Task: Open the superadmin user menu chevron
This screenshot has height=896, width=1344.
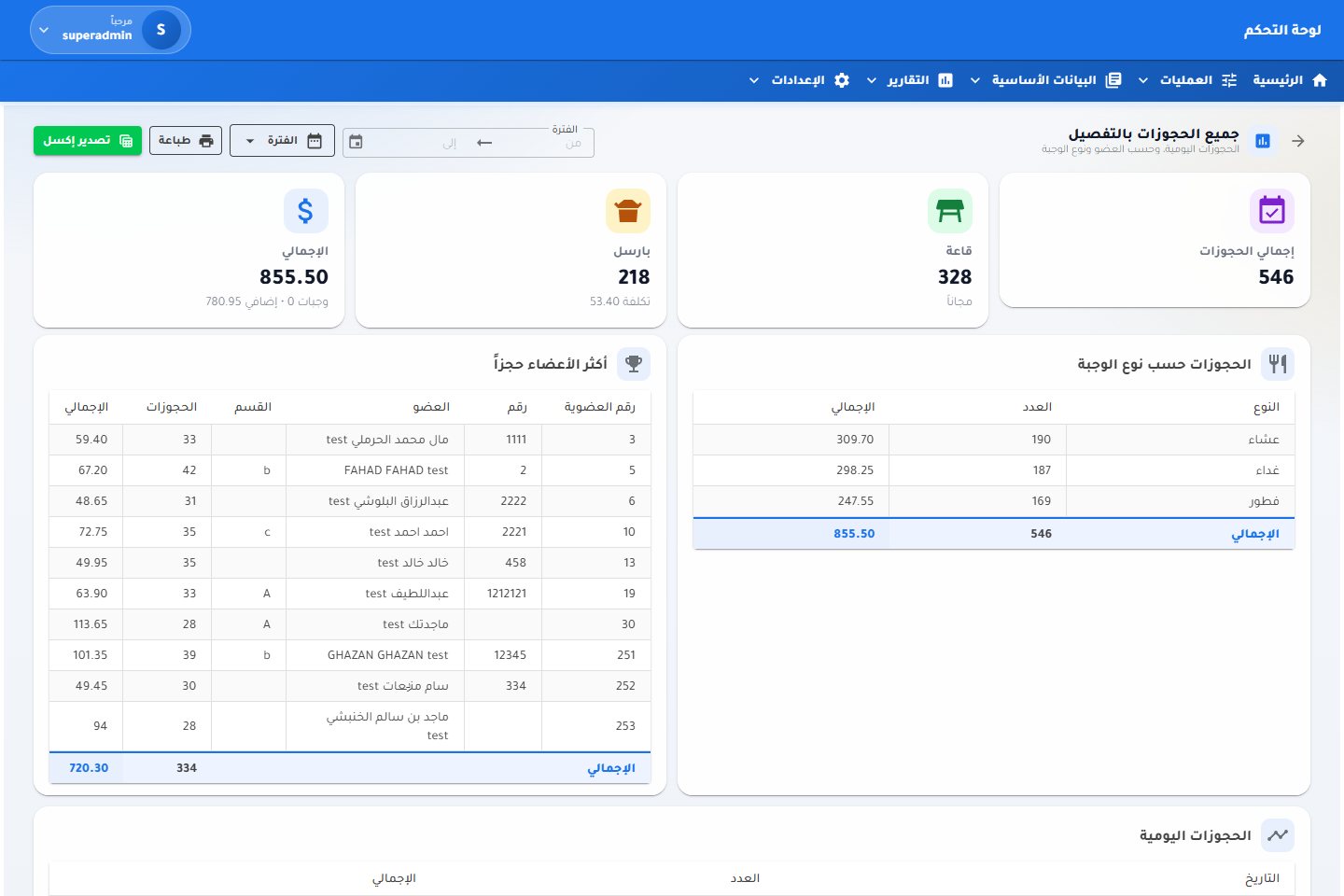Action: (x=44, y=31)
